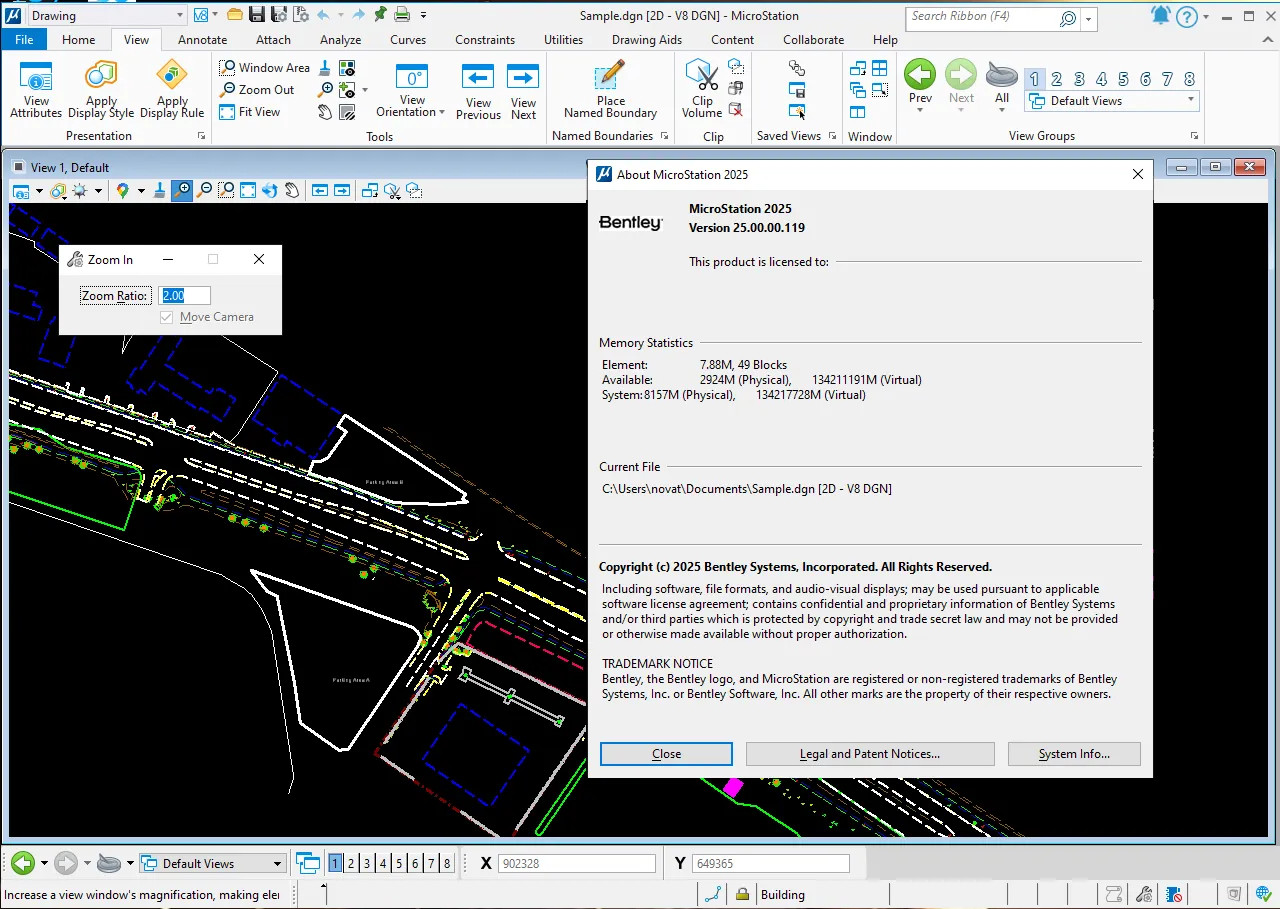Open Default Views dropdown in ribbon
This screenshot has height=909, width=1280.
1190,100
